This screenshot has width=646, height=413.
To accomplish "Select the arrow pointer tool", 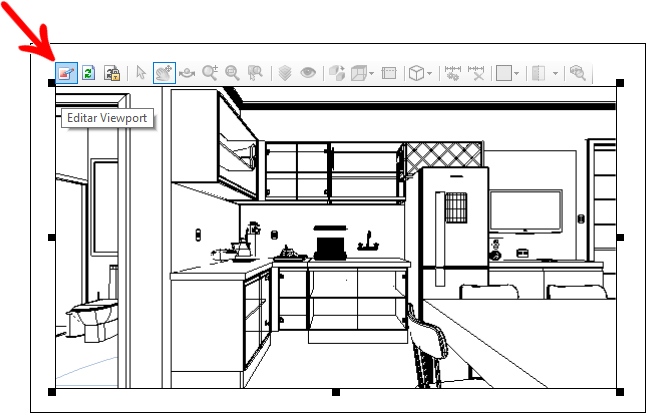I will click(141, 73).
